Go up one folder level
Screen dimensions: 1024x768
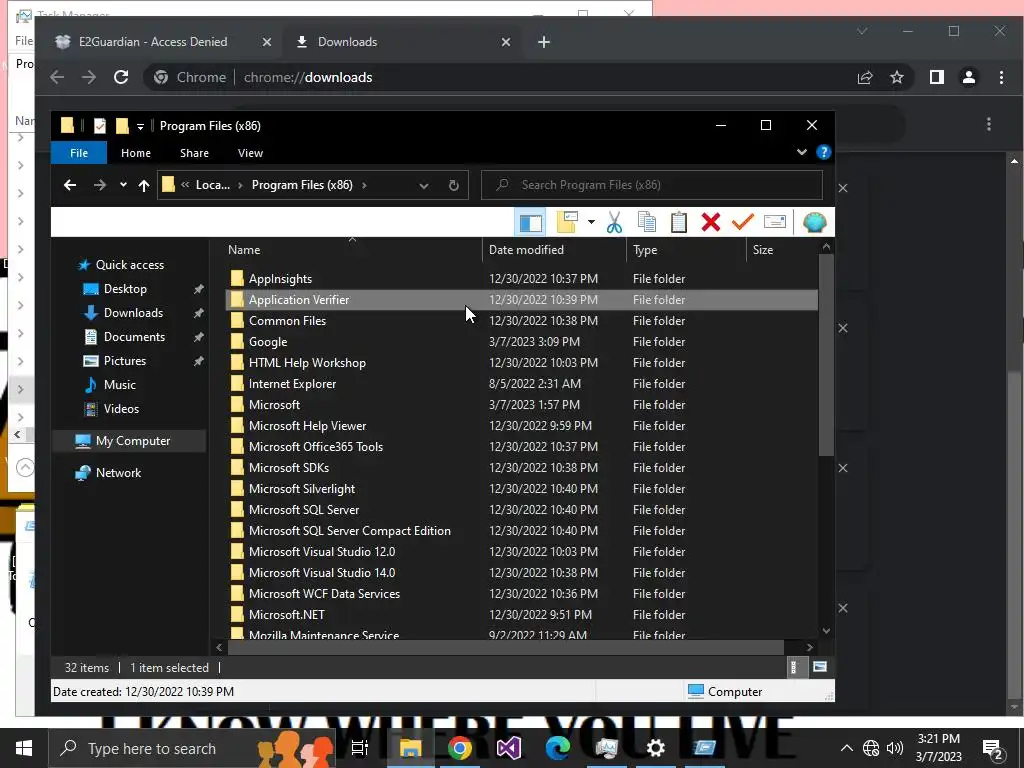click(x=144, y=185)
